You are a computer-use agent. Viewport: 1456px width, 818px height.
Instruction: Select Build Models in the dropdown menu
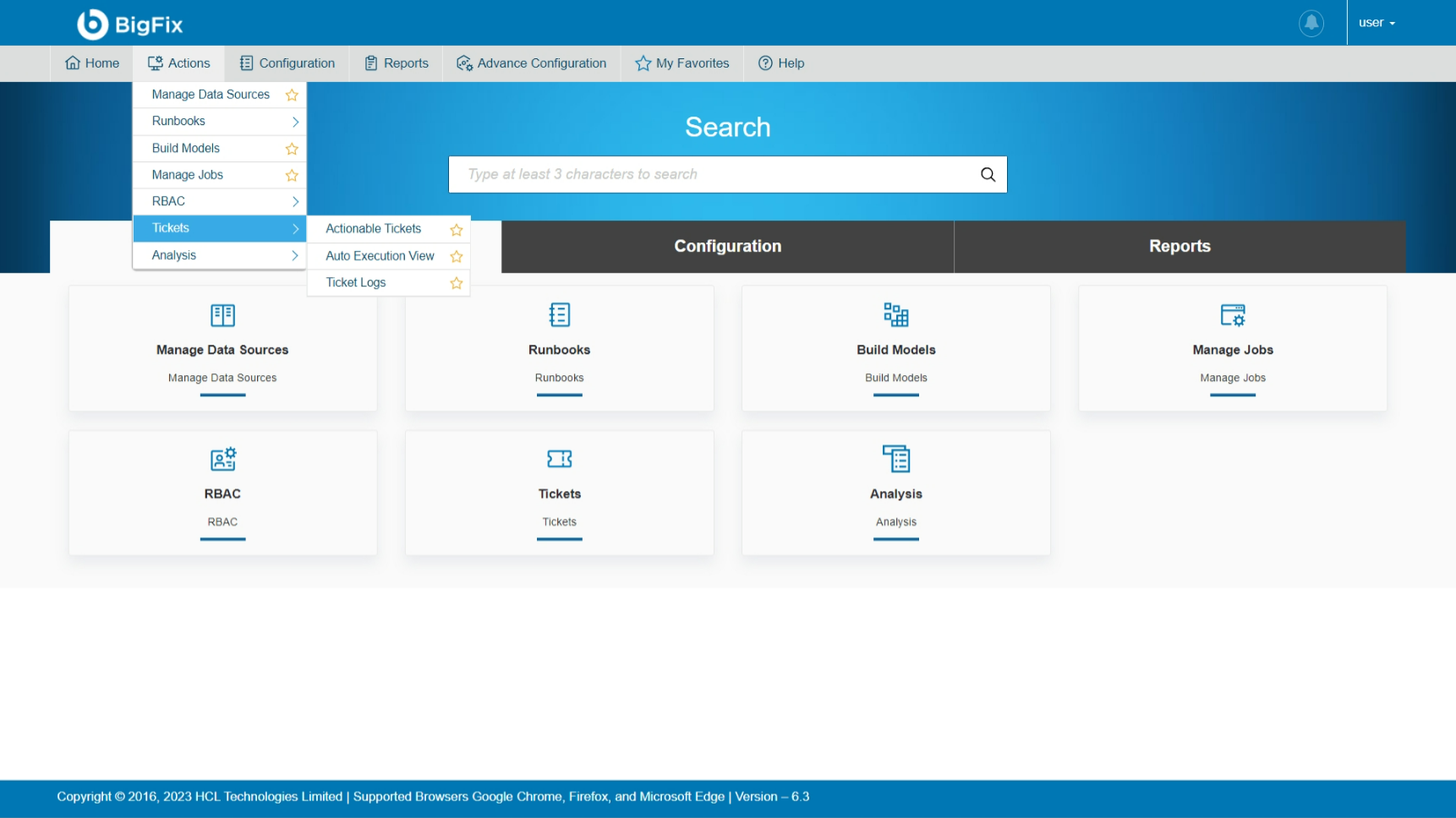click(x=186, y=148)
